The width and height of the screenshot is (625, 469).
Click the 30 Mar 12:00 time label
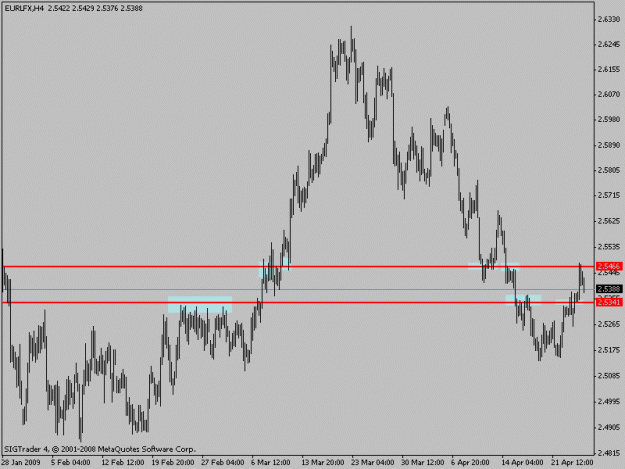point(423,462)
